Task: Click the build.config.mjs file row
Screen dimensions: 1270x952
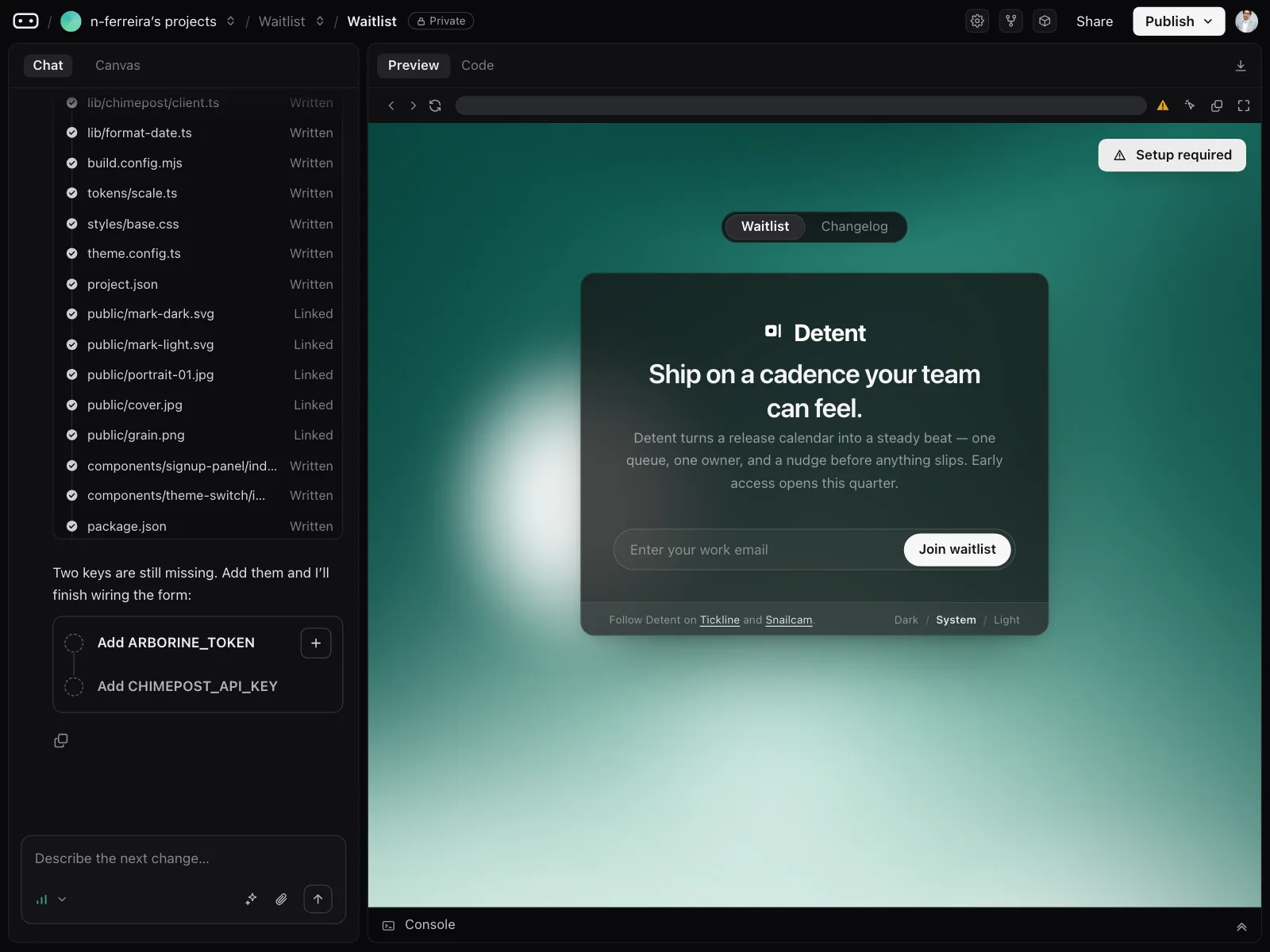Action: point(198,163)
